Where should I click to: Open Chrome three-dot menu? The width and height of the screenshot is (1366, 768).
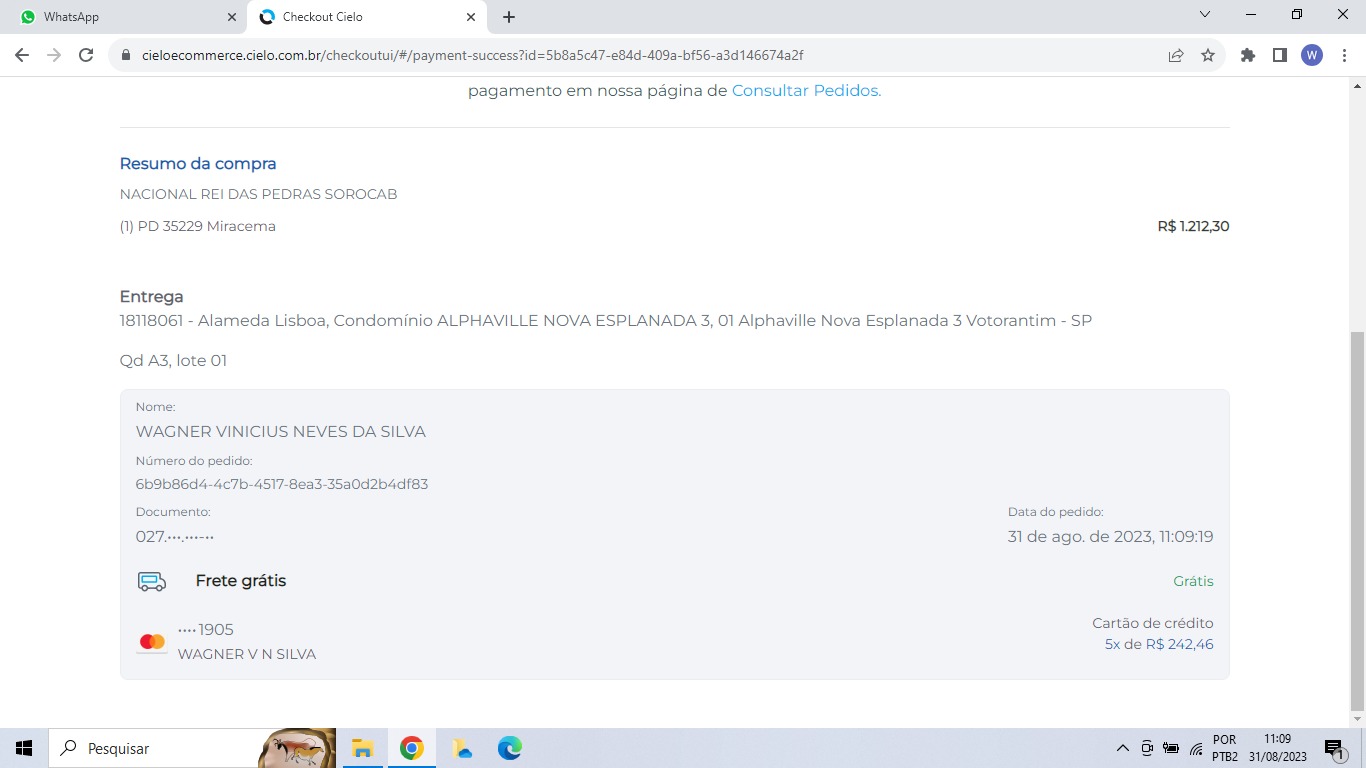click(x=1343, y=55)
